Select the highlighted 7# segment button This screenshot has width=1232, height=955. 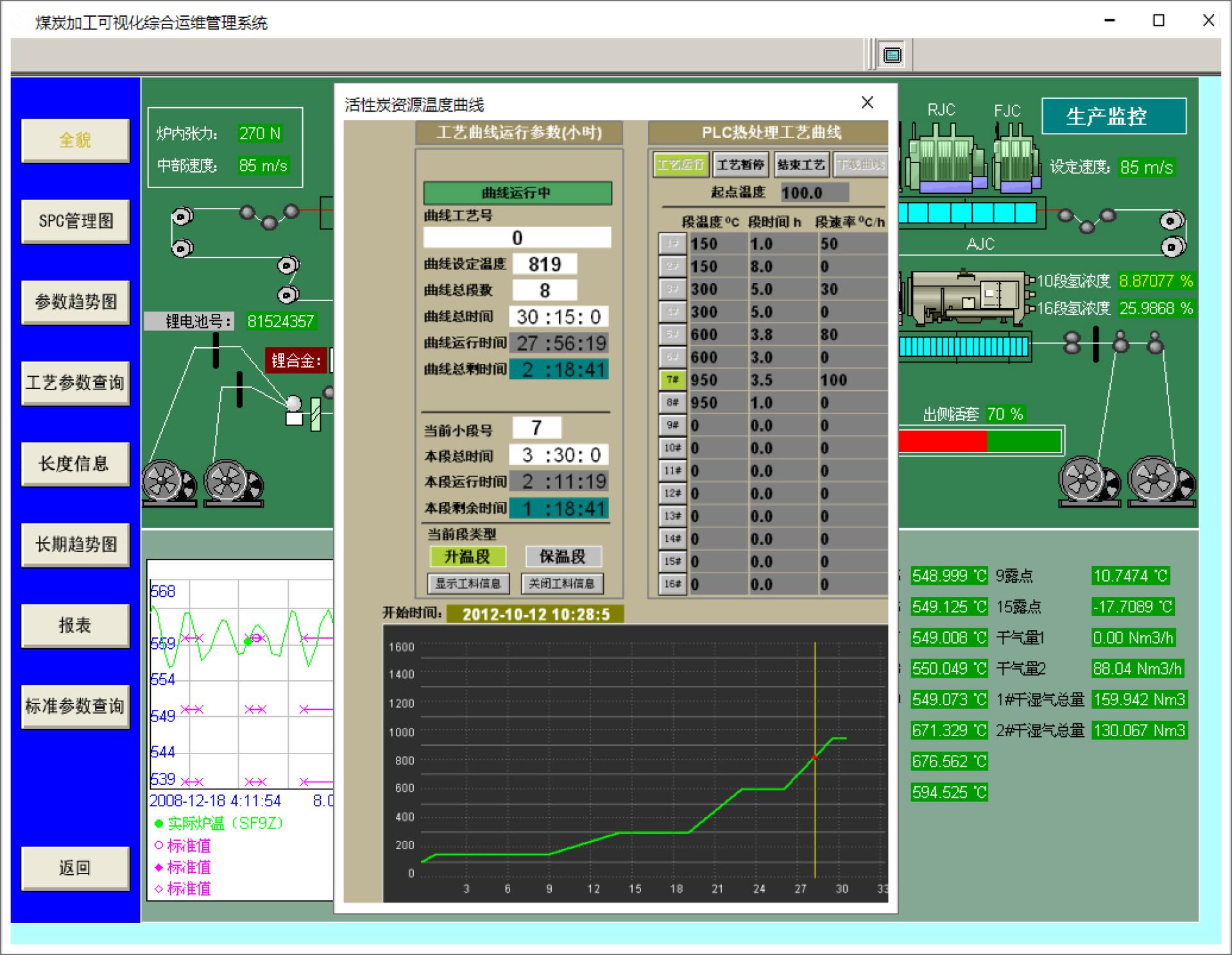[672, 380]
